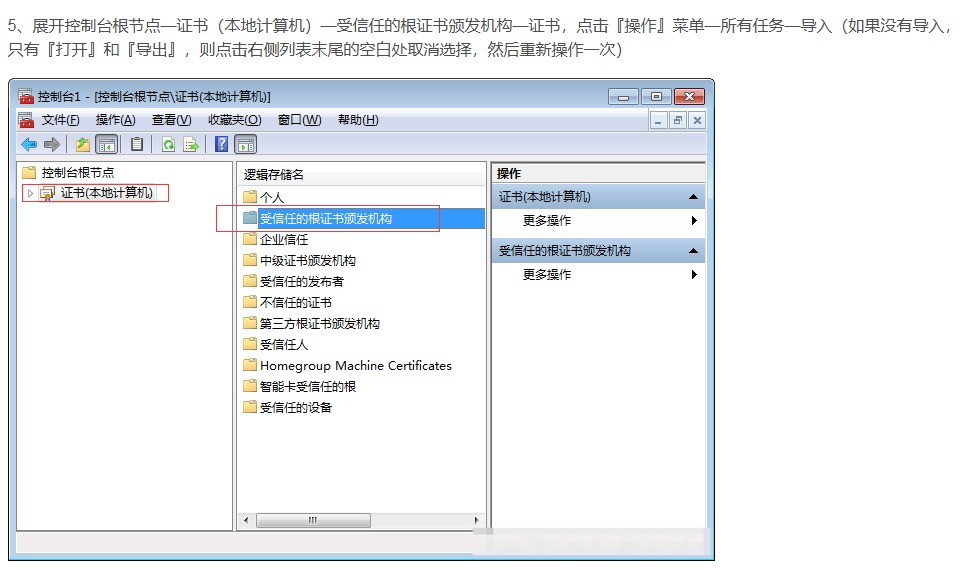The height and width of the screenshot is (570, 968).
Task: Expand the 证书(本地计算机) tree node
Action: pyautogui.click(x=30, y=193)
